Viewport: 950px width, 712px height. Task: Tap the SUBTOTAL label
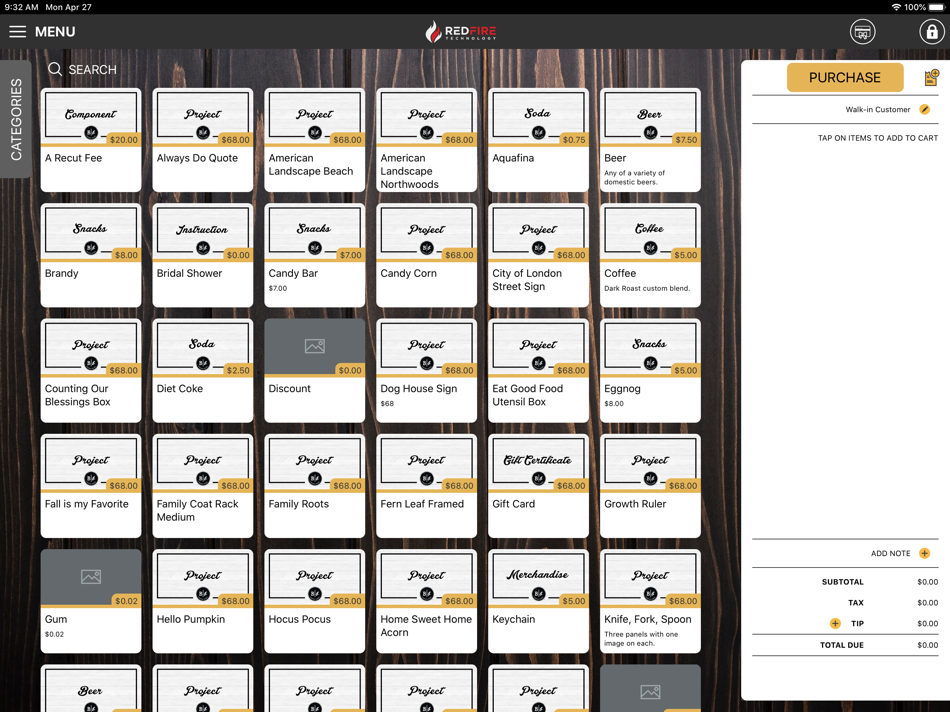(x=843, y=582)
